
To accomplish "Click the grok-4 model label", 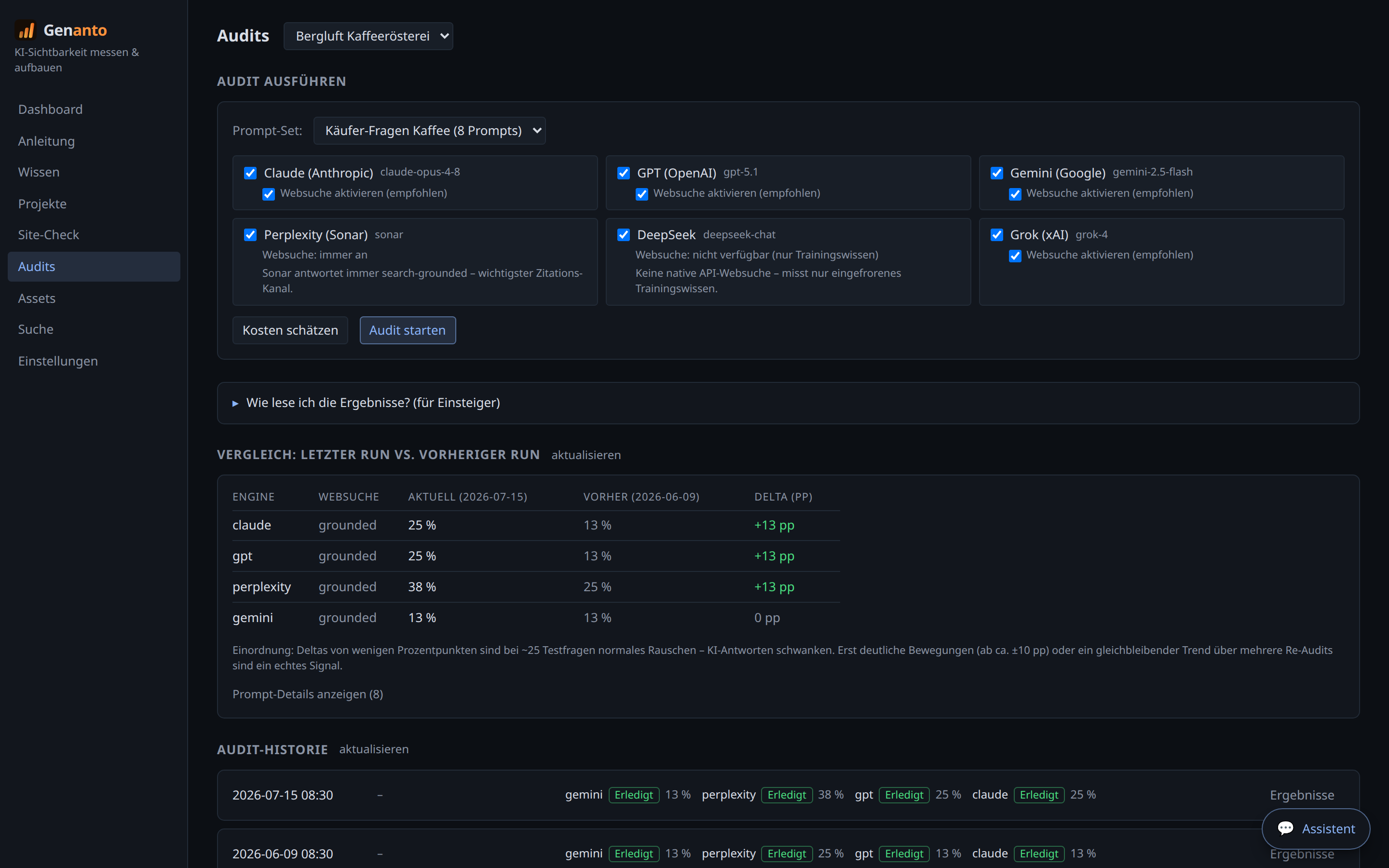I will point(1092,234).
